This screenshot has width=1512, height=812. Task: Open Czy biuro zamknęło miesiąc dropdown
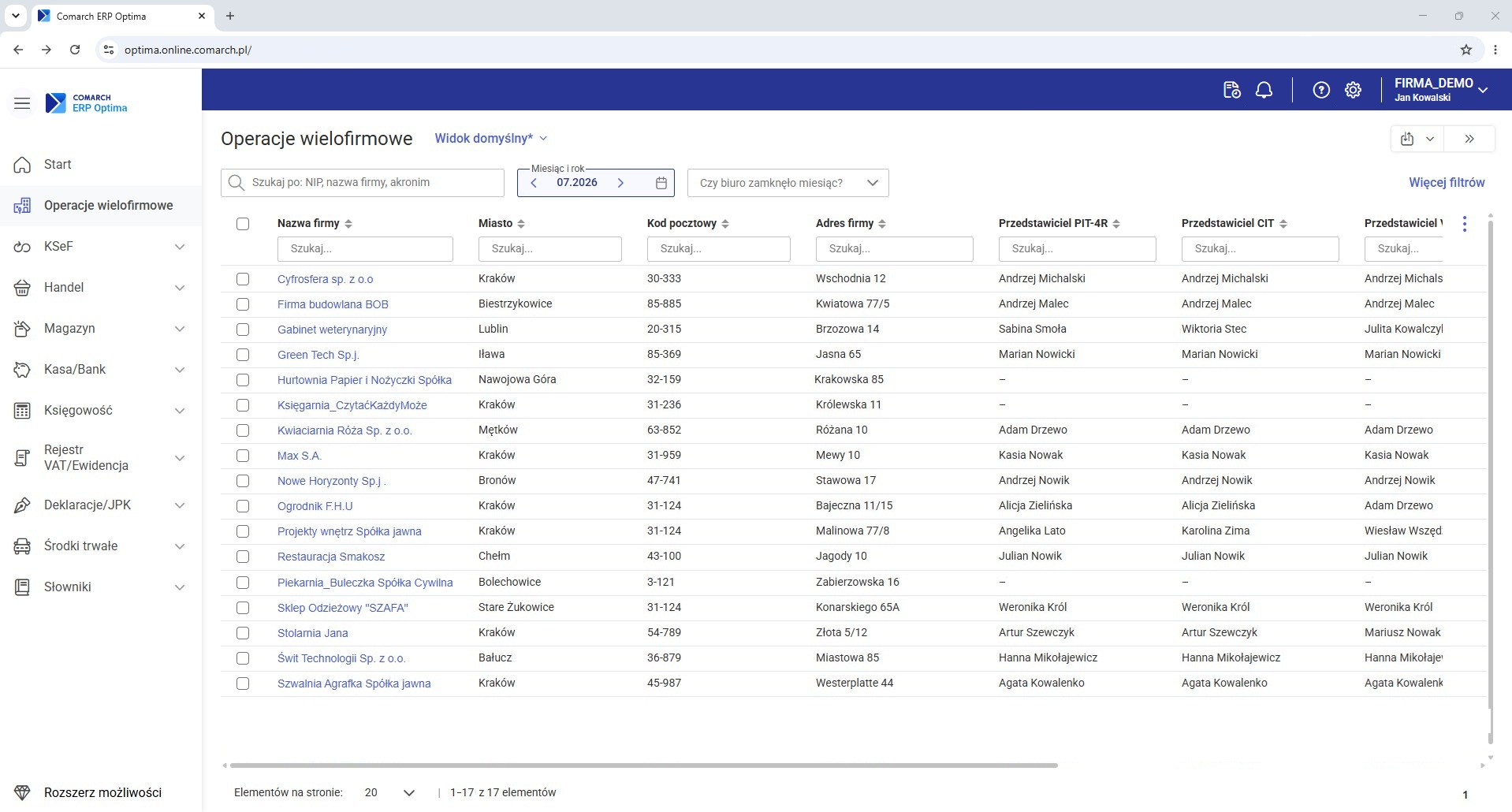tap(788, 183)
